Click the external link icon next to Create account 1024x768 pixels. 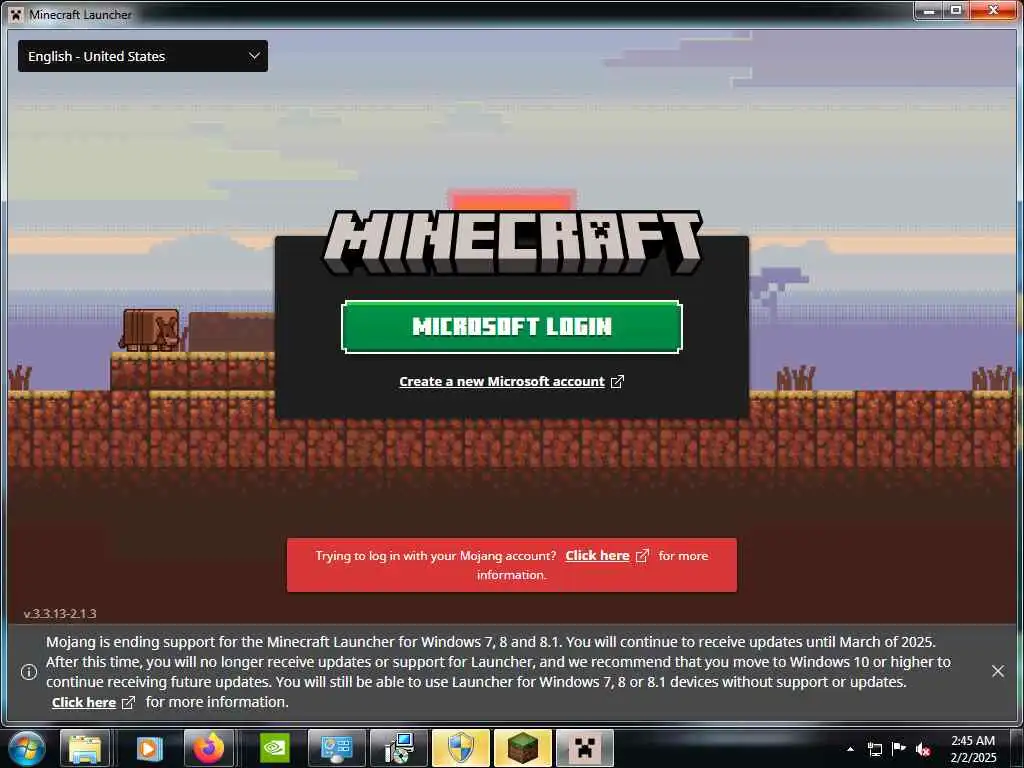(617, 381)
